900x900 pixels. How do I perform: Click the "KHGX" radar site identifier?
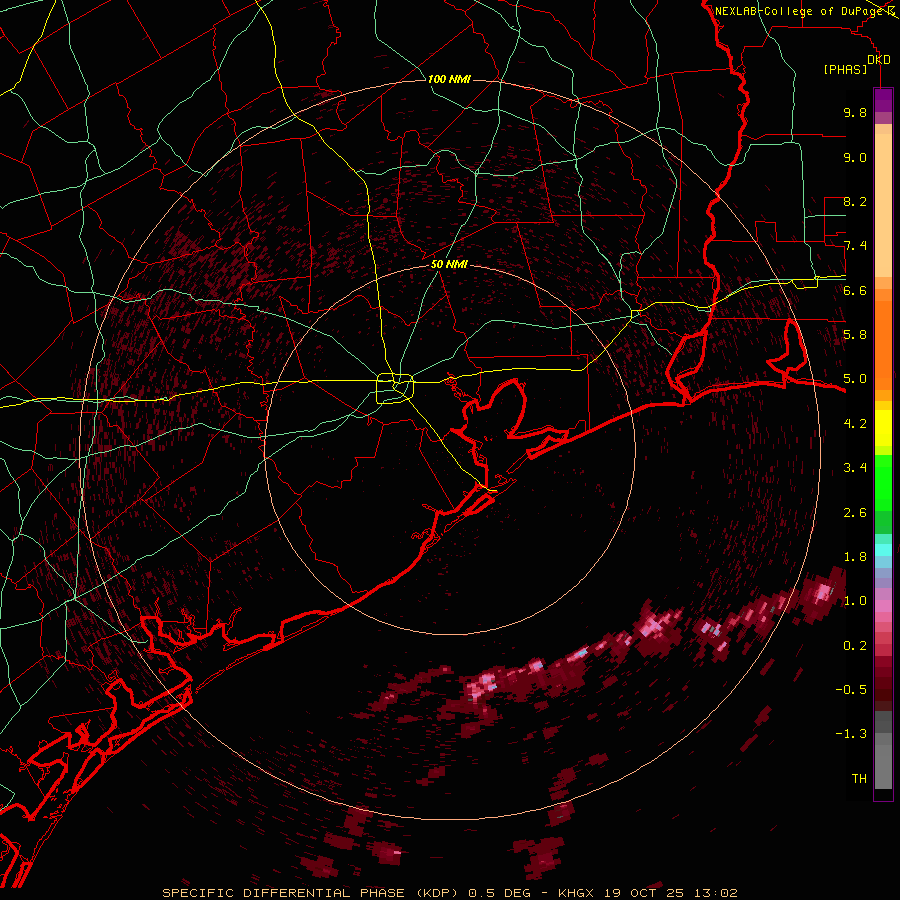[577, 893]
